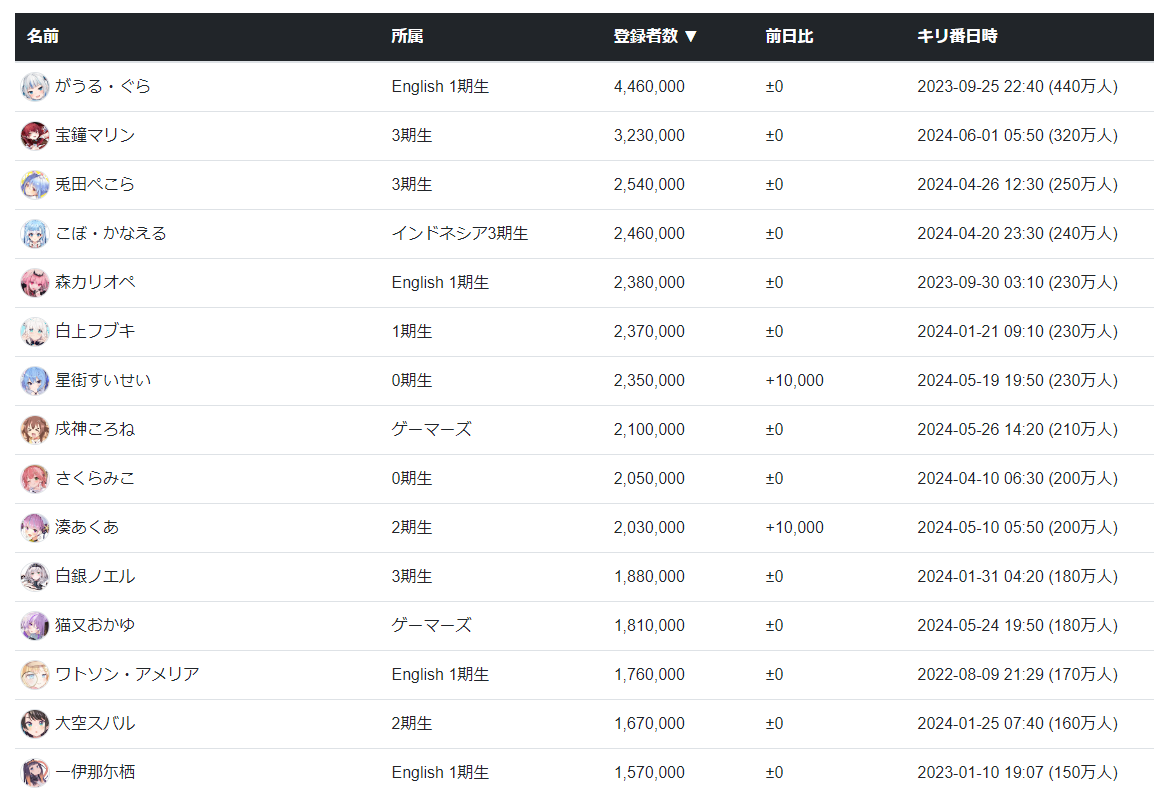Select インドネシア3期生 affiliation cell

coord(460,233)
